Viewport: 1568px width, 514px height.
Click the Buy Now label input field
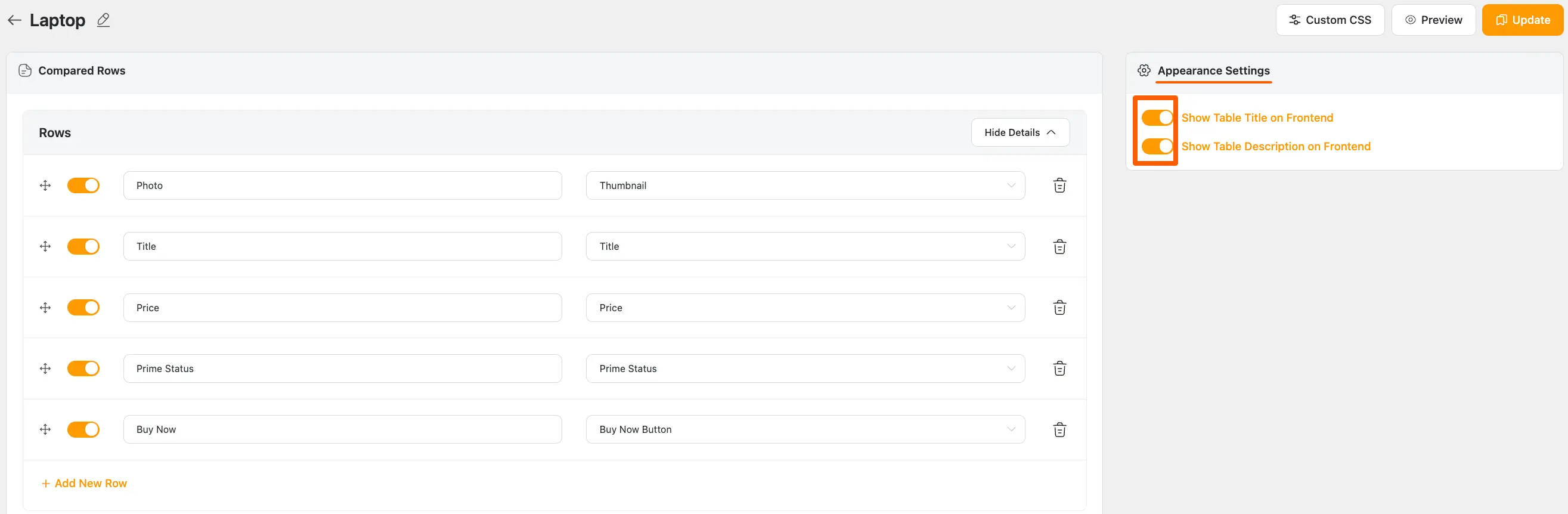[342, 429]
